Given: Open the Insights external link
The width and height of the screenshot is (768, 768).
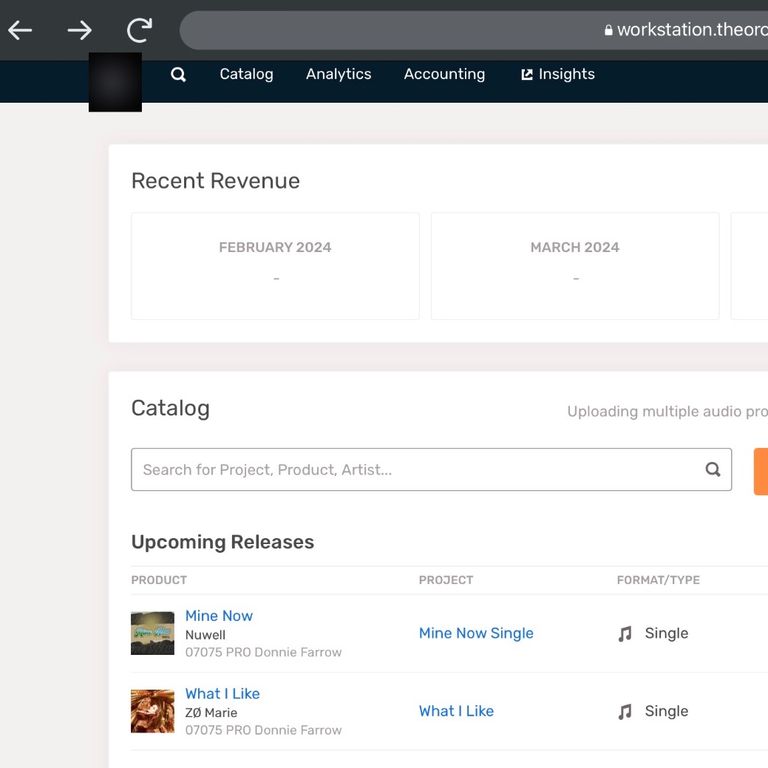Looking at the screenshot, I should (x=558, y=74).
